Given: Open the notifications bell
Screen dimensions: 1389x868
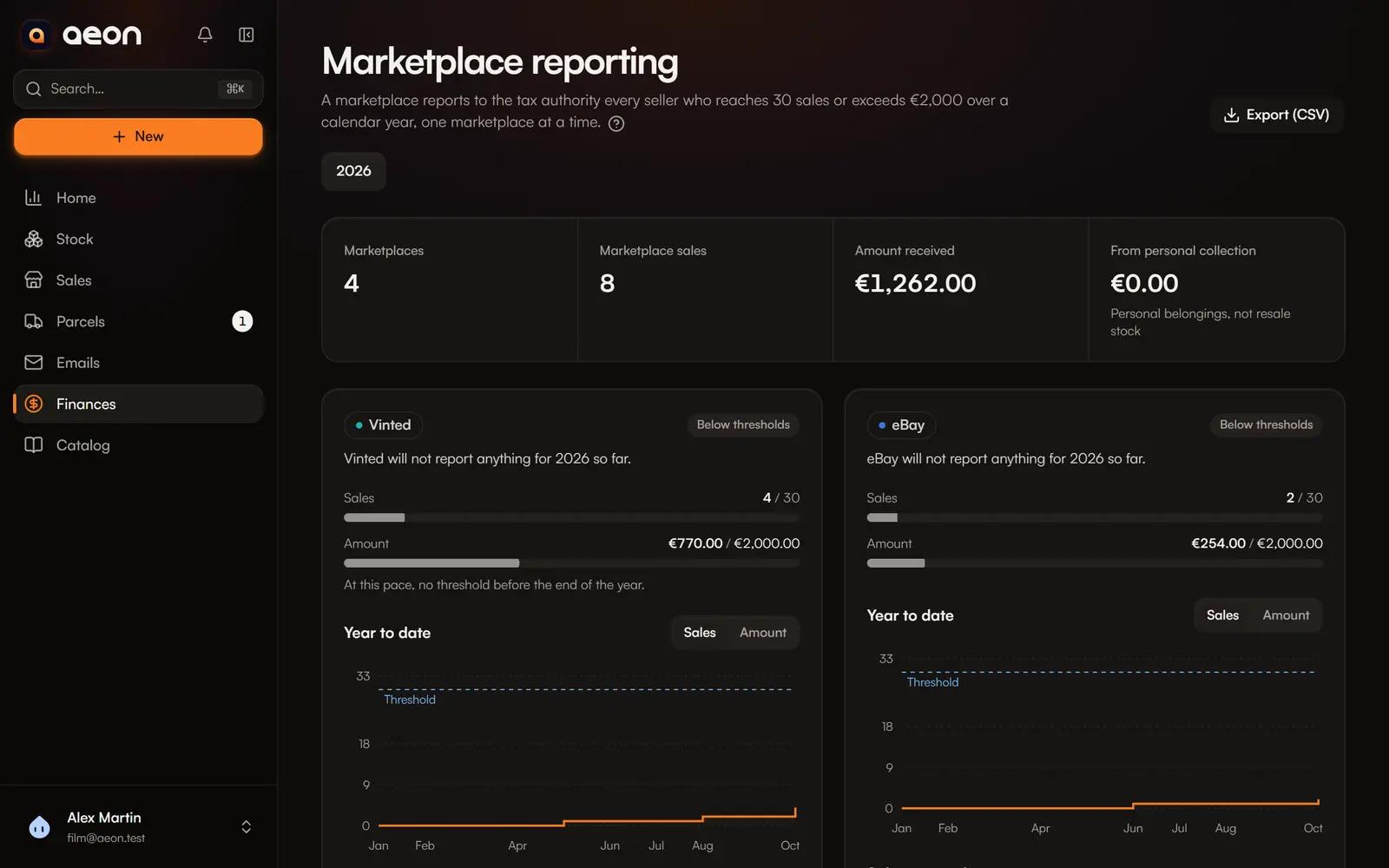Looking at the screenshot, I should click(x=205, y=35).
